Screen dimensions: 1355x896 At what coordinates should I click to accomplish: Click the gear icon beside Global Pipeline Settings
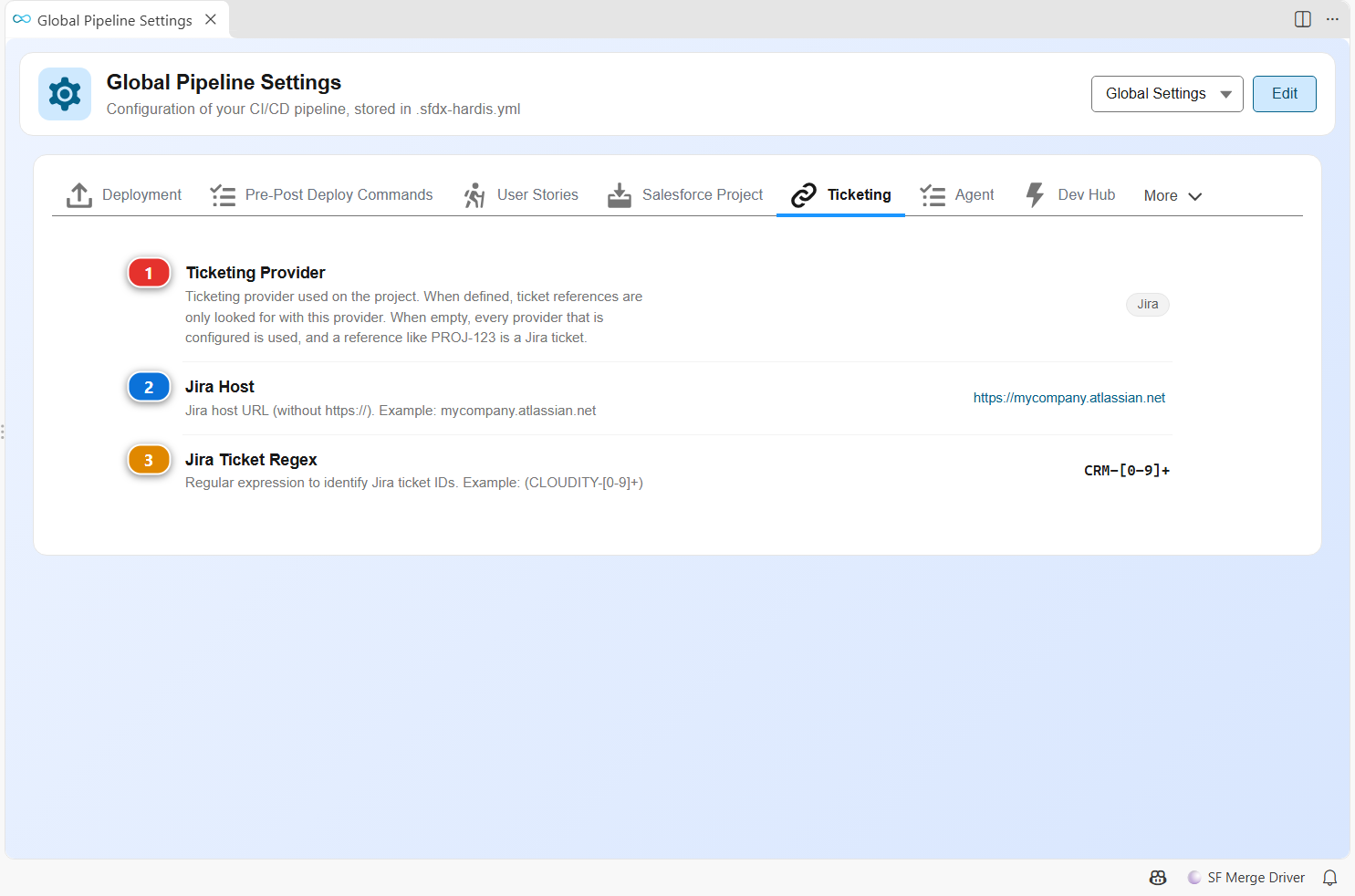pyautogui.click(x=65, y=94)
